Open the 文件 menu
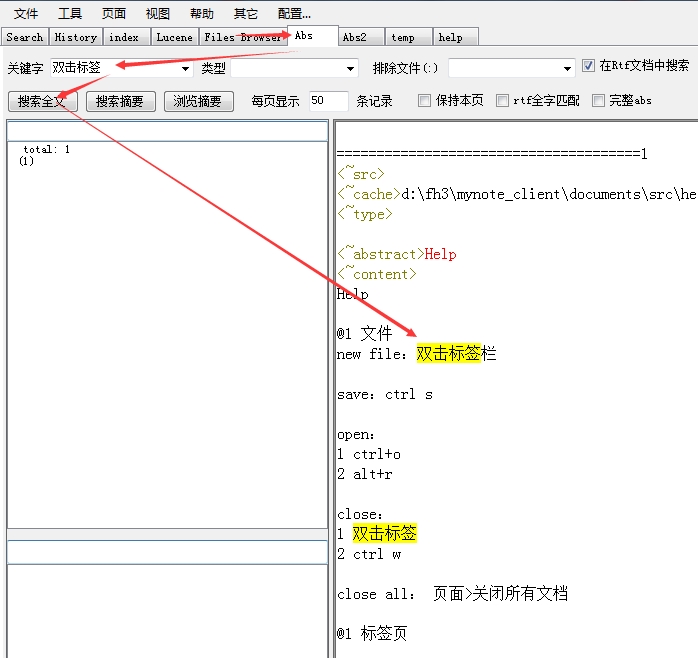 point(26,14)
